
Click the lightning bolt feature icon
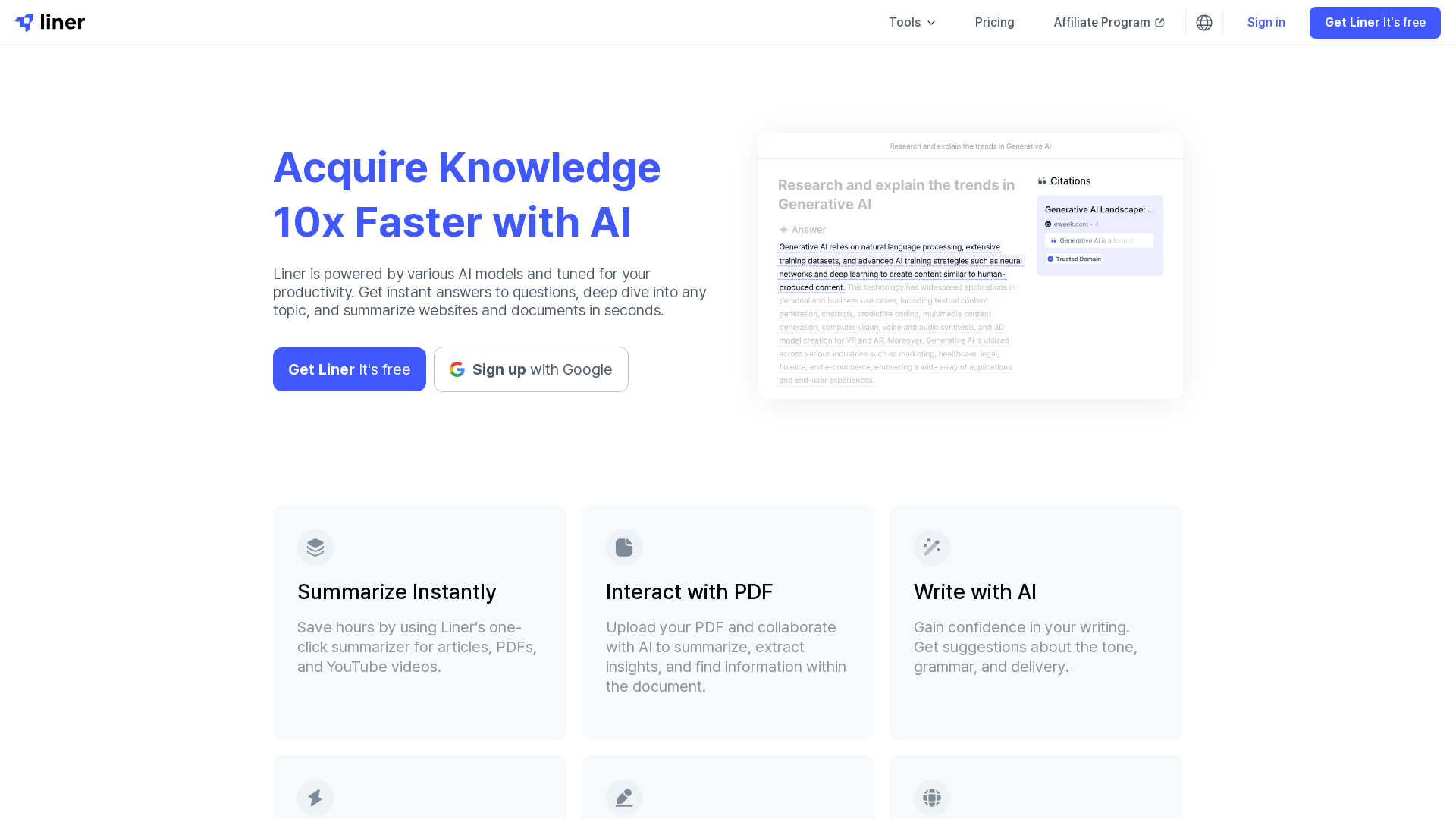click(315, 798)
